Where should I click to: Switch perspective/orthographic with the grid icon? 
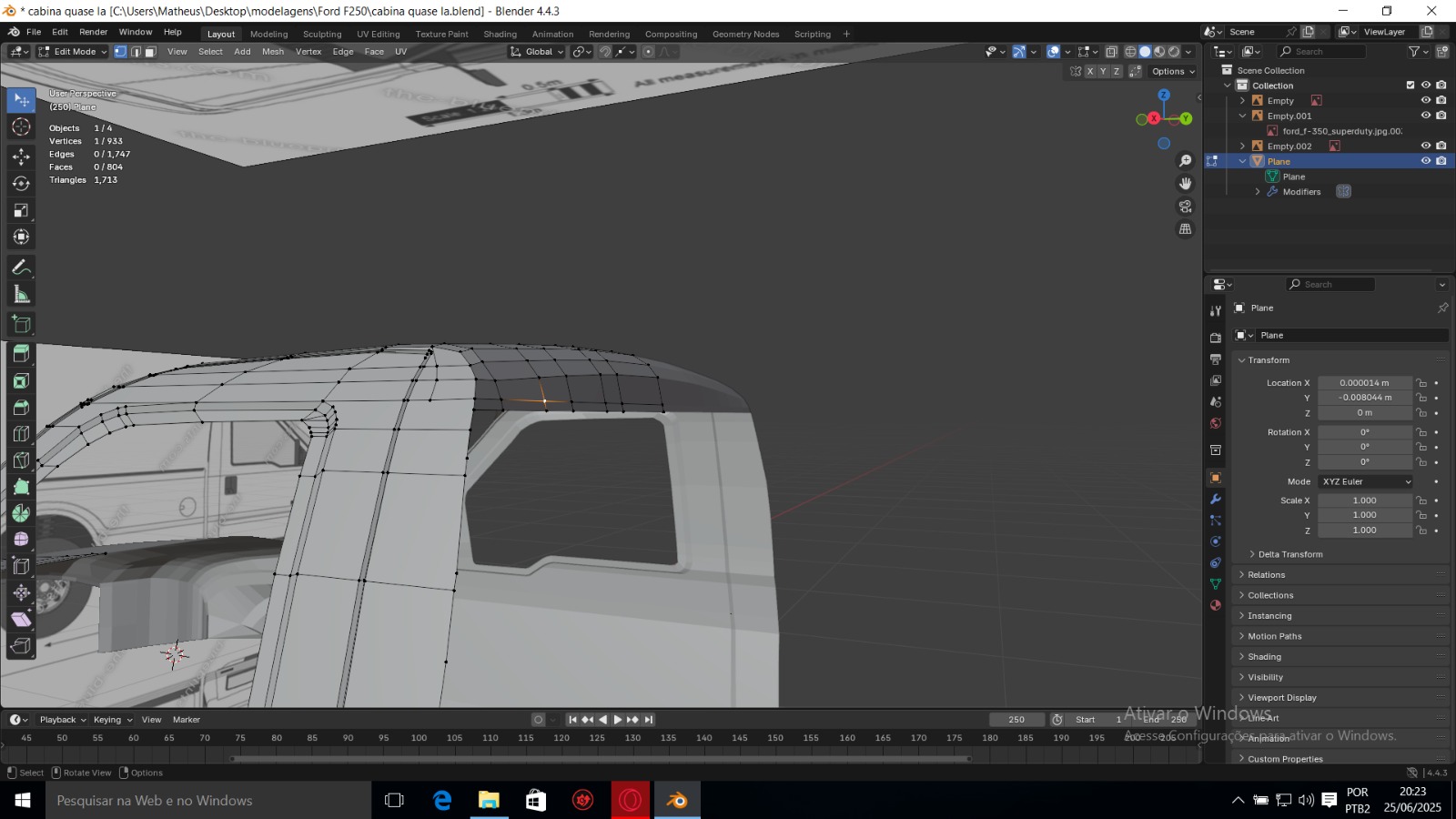pos(1185,229)
